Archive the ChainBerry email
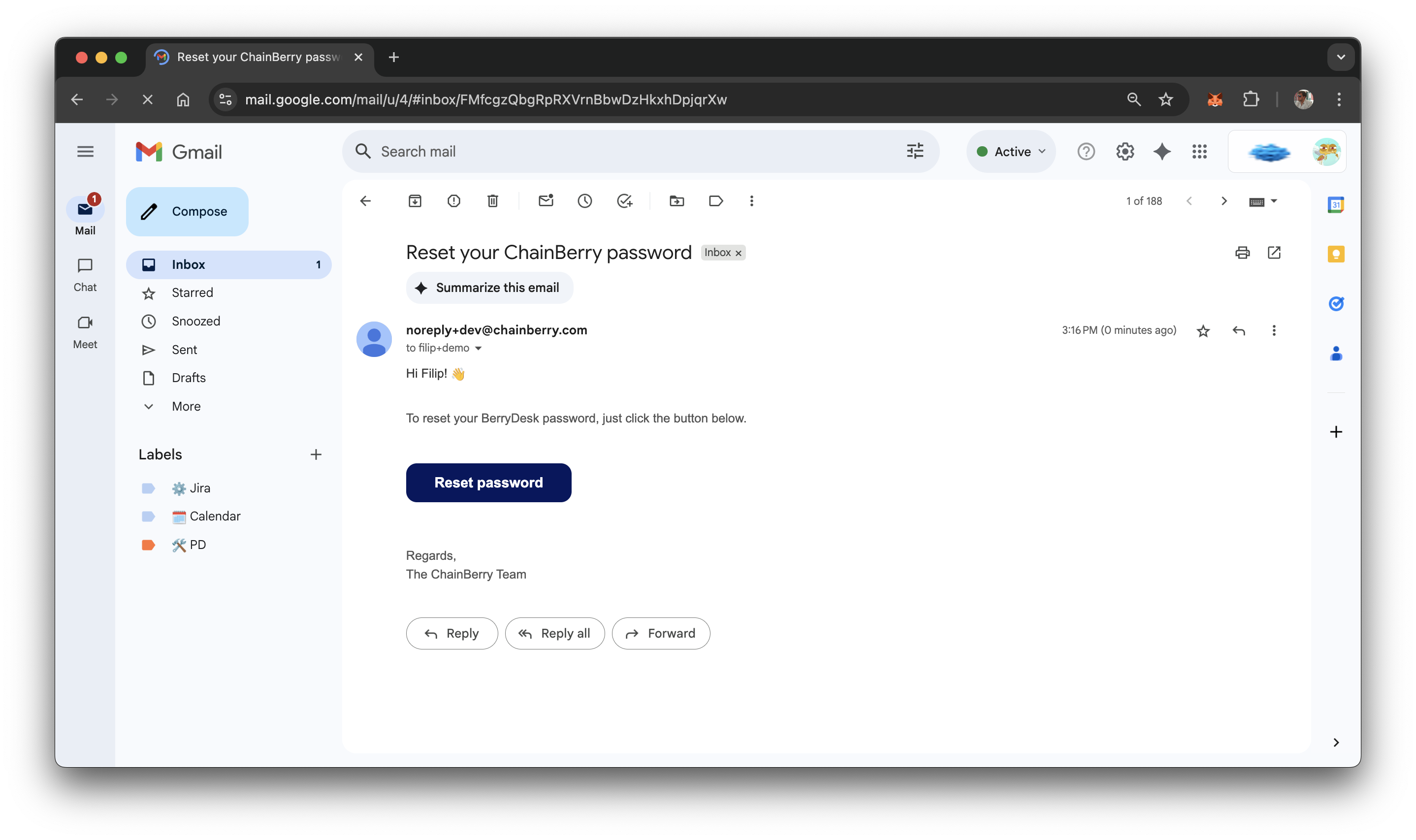This screenshot has width=1416, height=840. 415,201
